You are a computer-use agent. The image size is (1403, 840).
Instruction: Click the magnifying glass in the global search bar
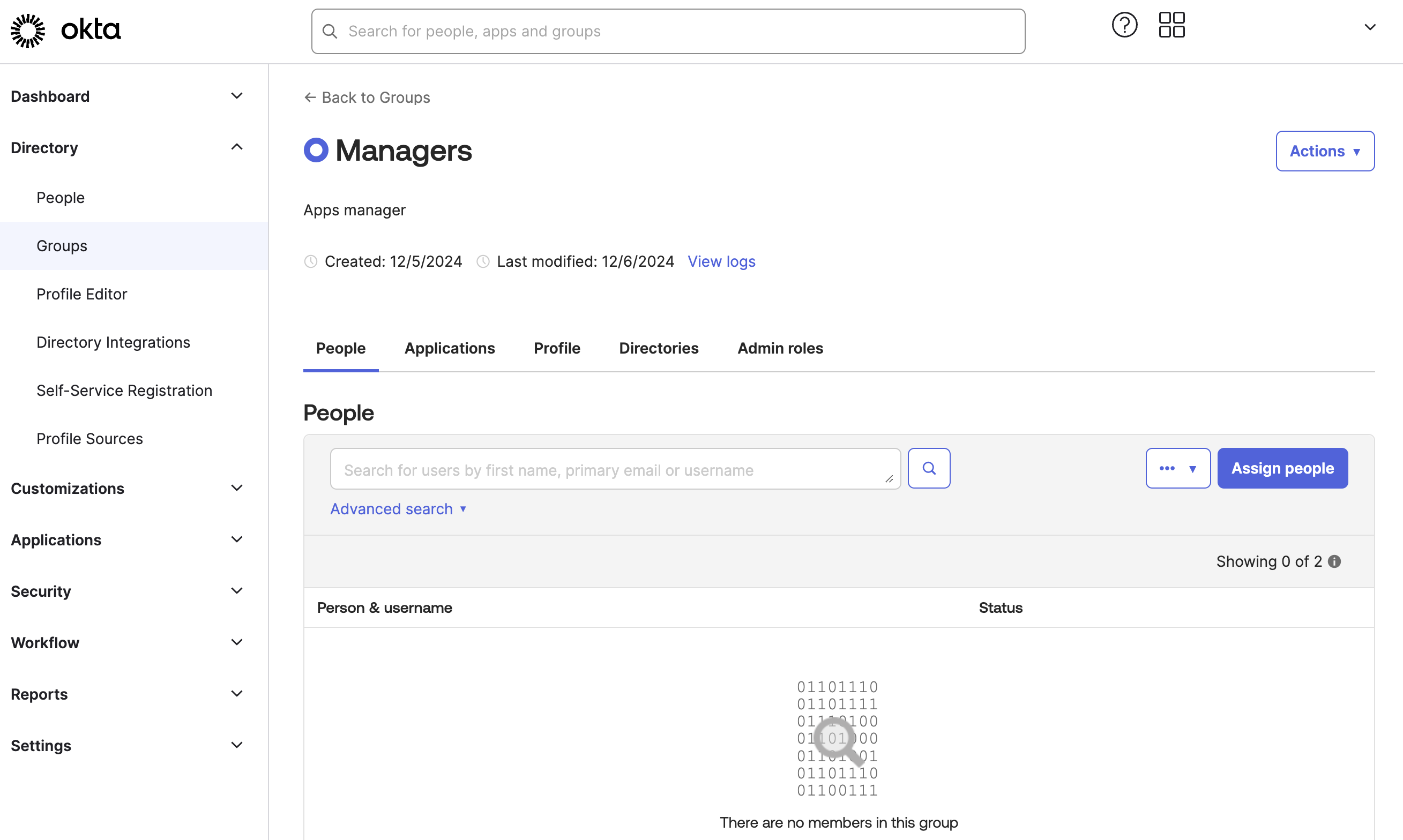[x=330, y=31]
